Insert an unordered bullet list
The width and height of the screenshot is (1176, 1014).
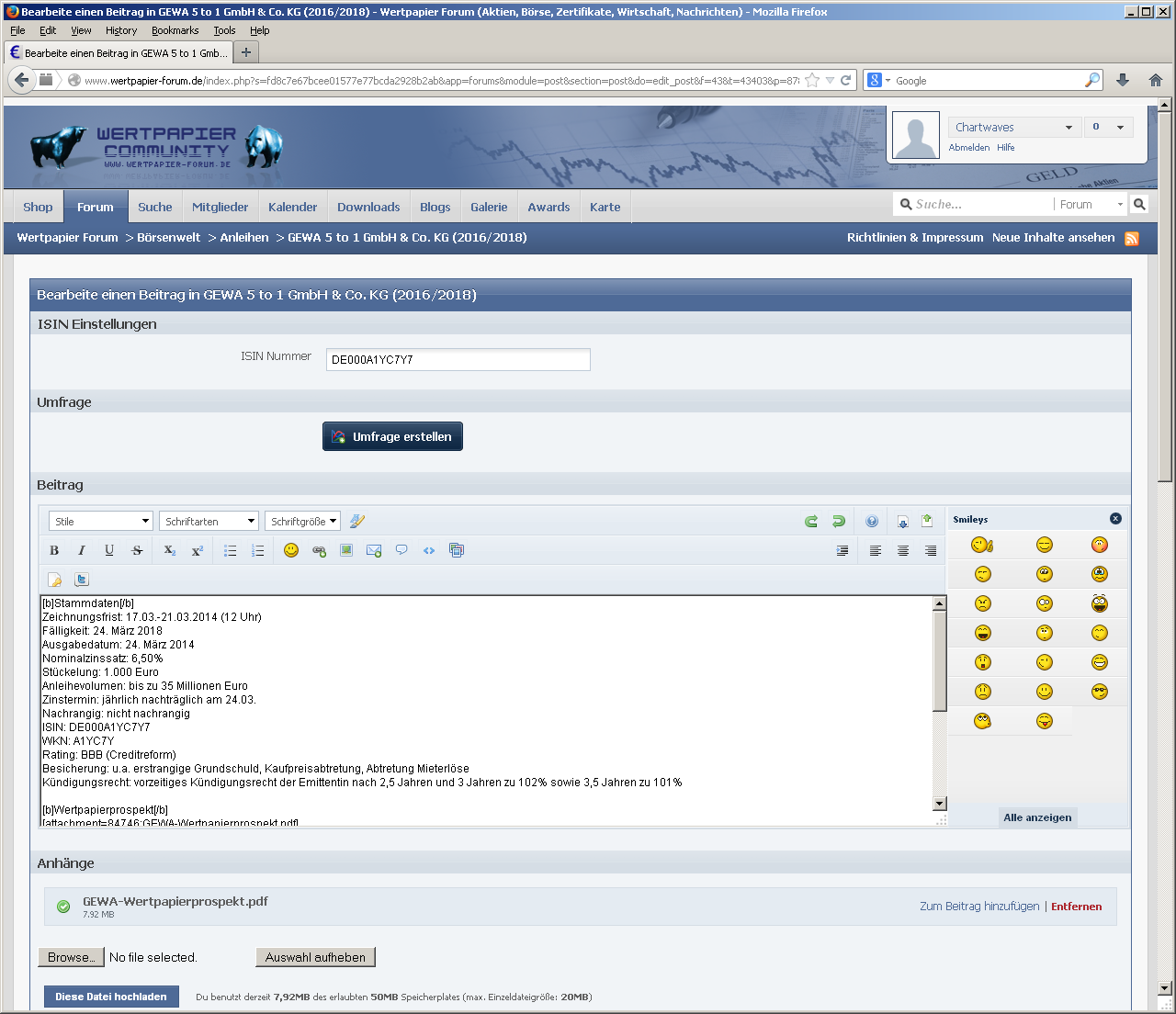tap(231, 550)
